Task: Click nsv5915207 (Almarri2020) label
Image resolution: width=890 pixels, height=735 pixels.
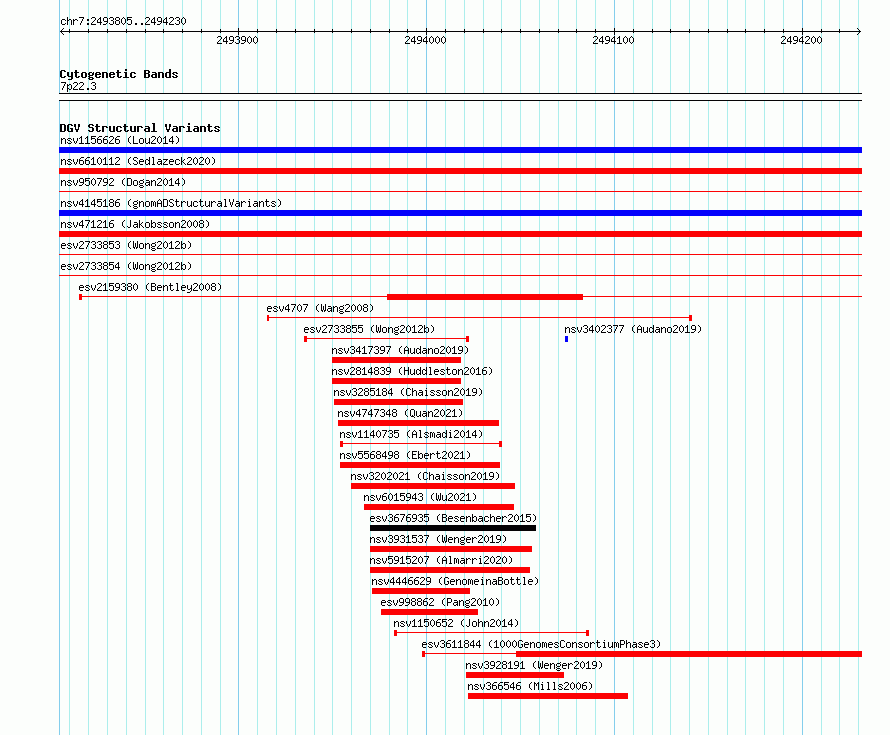Action: coord(441,560)
